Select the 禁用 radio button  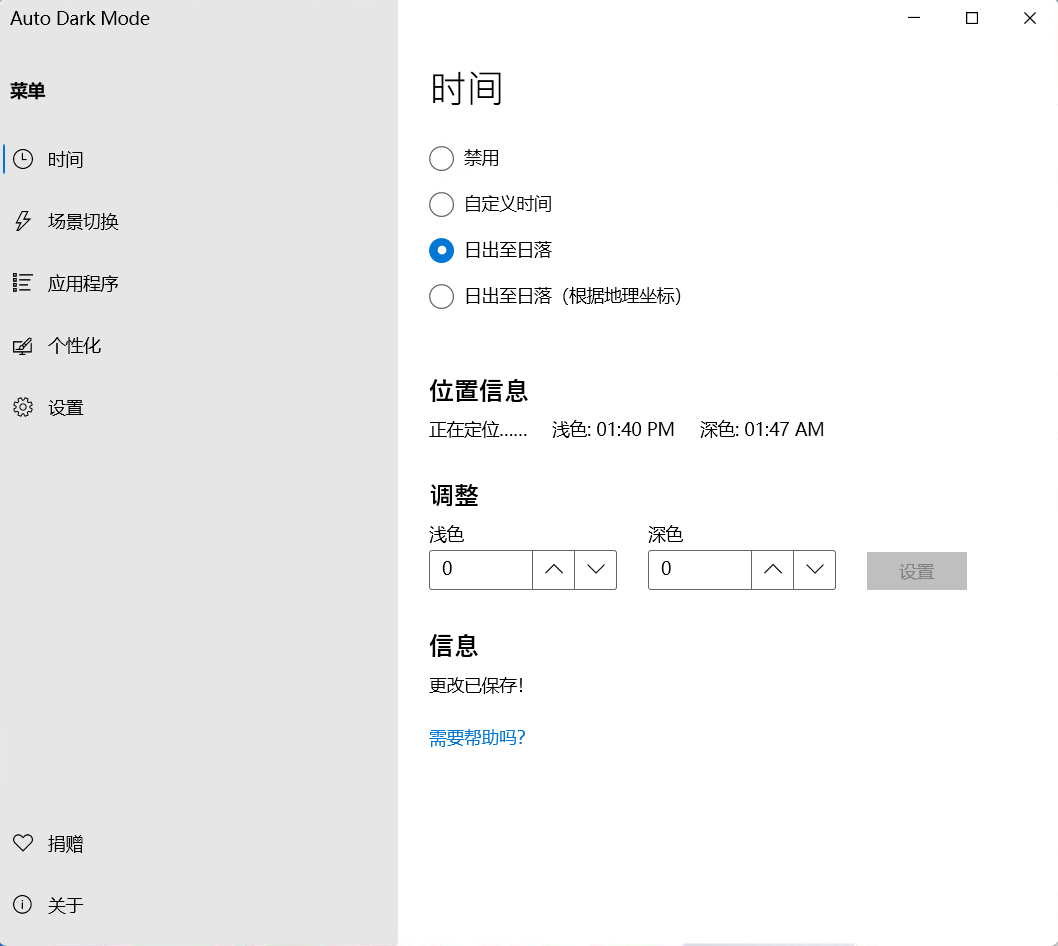click(441, 158)
